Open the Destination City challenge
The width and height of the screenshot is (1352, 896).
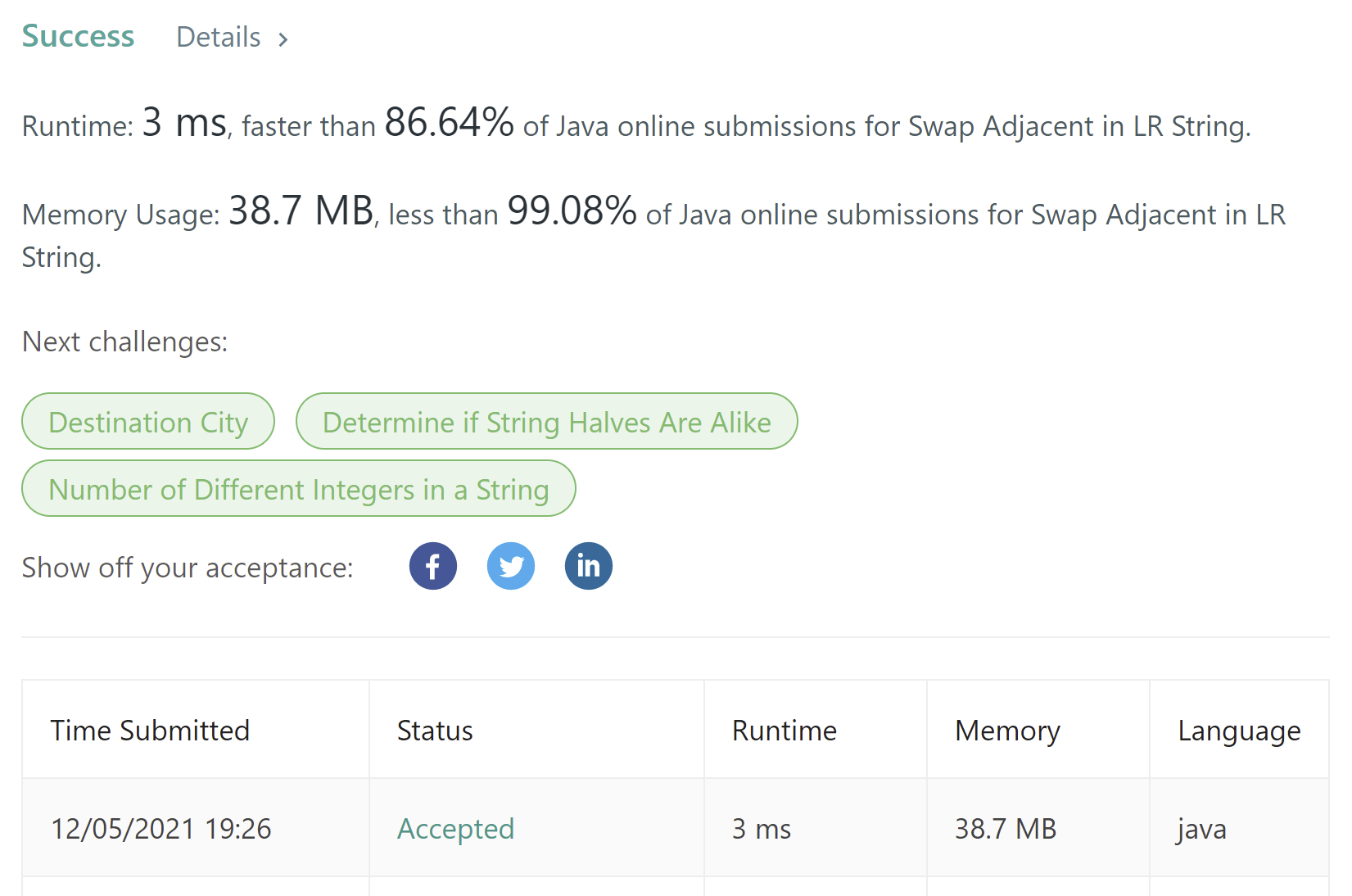(x=148, y=422)
